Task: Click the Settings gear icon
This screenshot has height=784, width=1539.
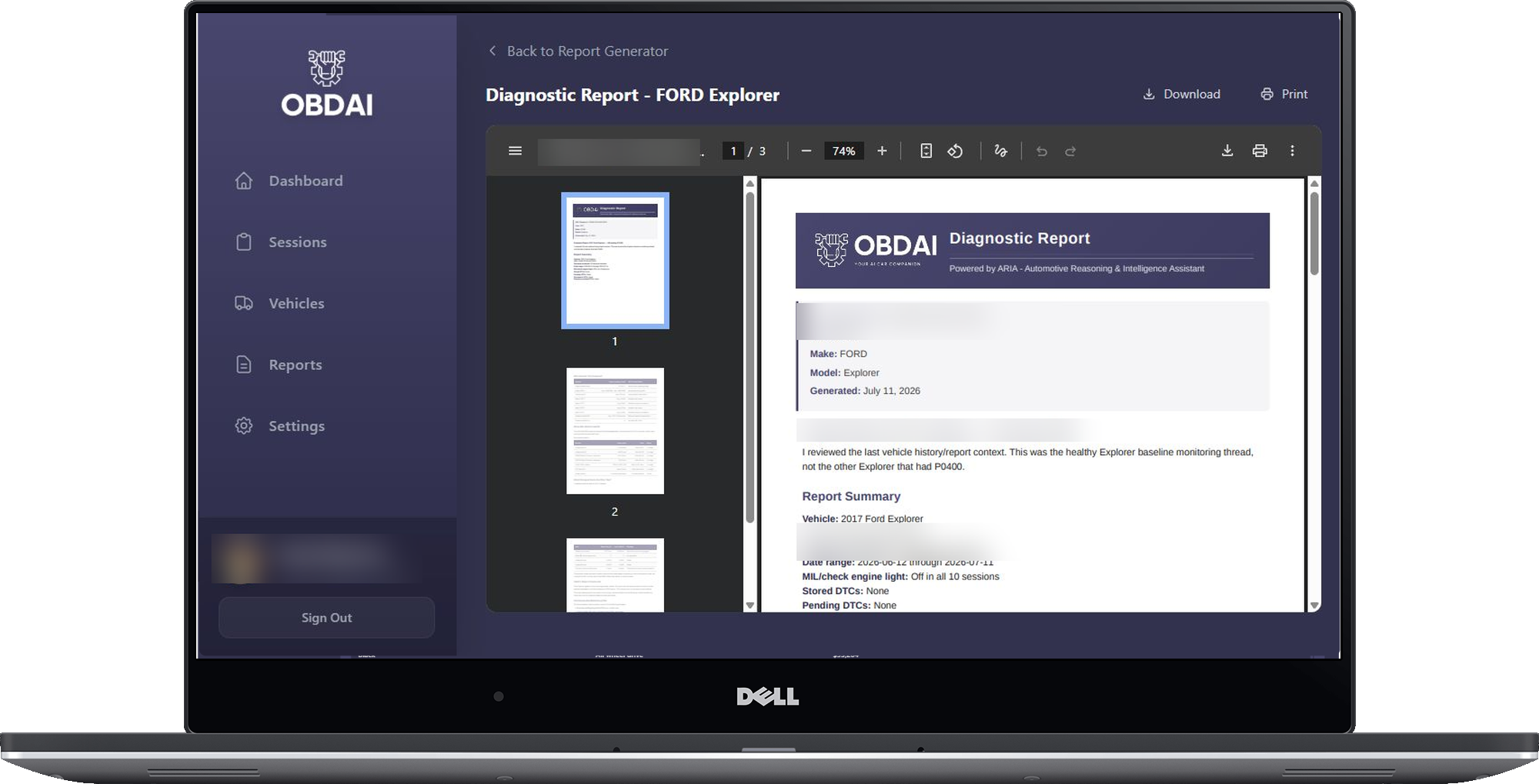Action: coord(244,425)
